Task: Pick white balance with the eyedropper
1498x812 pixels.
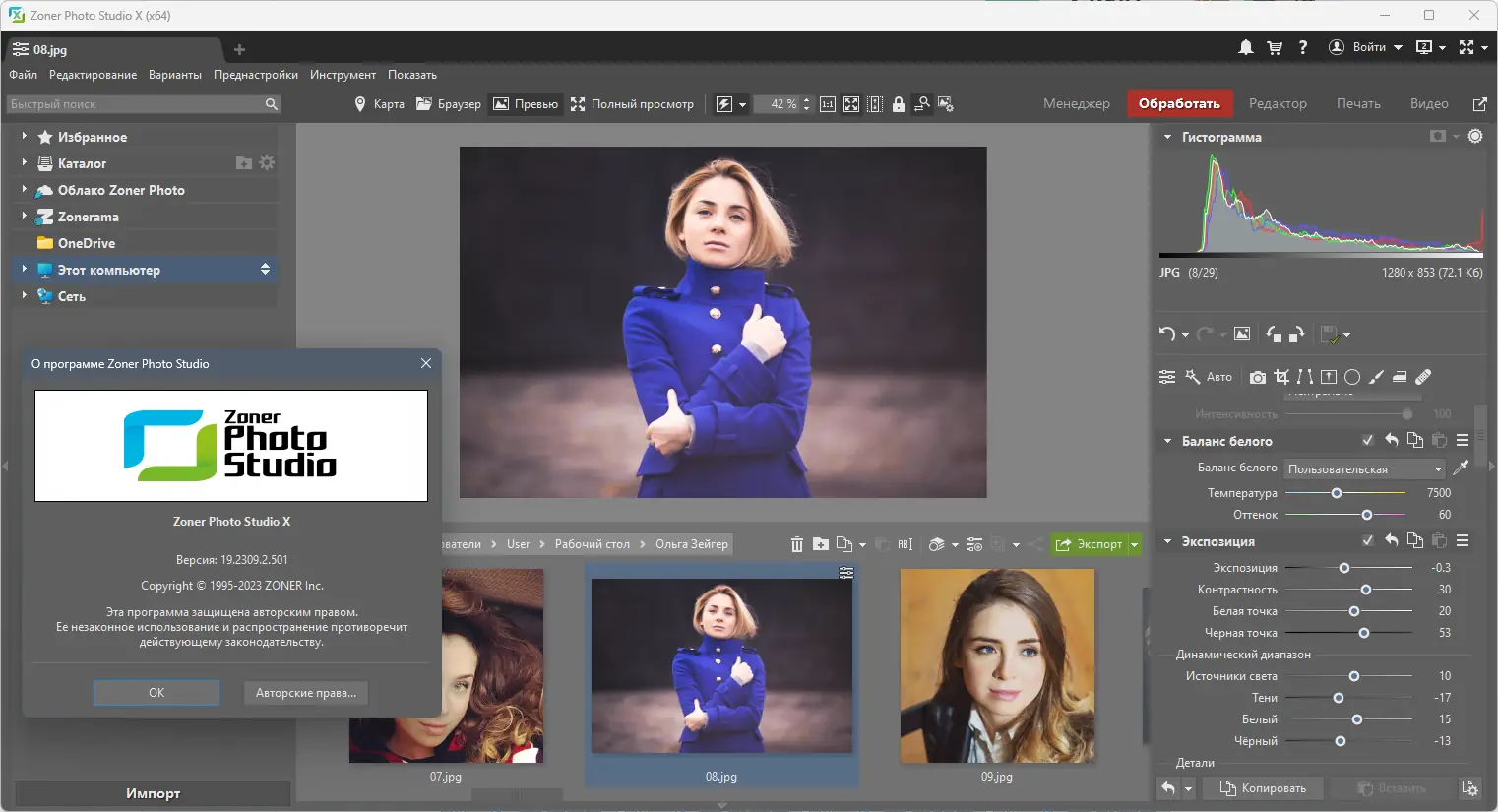Action: 1462,468
